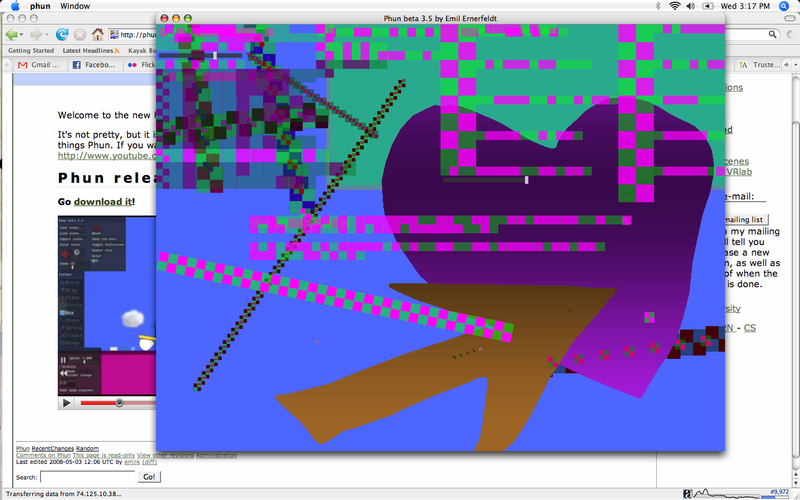Click the download it link
Screen dimensions: 800x500
[x=103, y=202]
